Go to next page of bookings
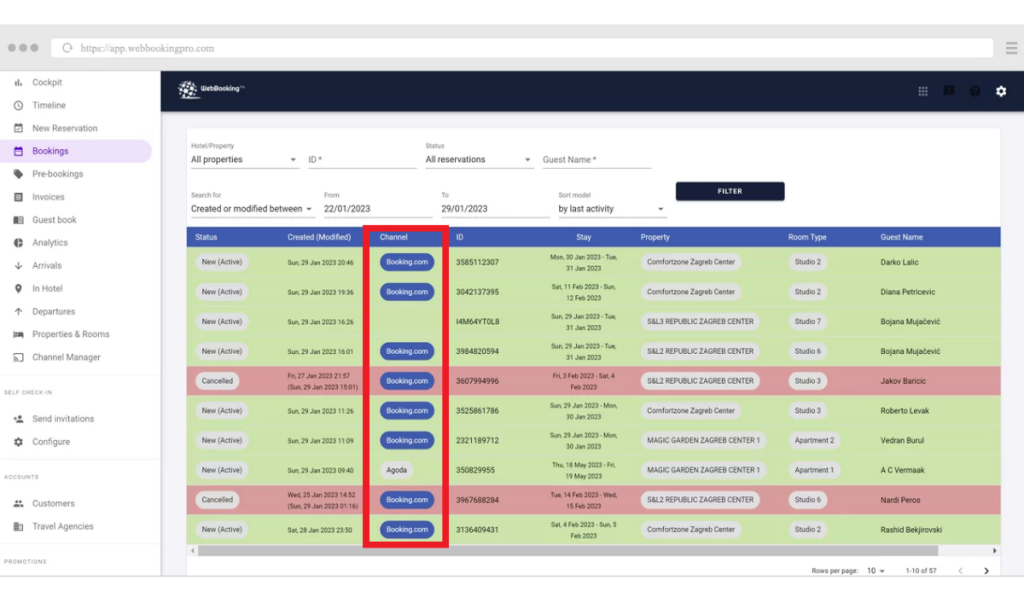The image size is (1024, 597). 986,571
